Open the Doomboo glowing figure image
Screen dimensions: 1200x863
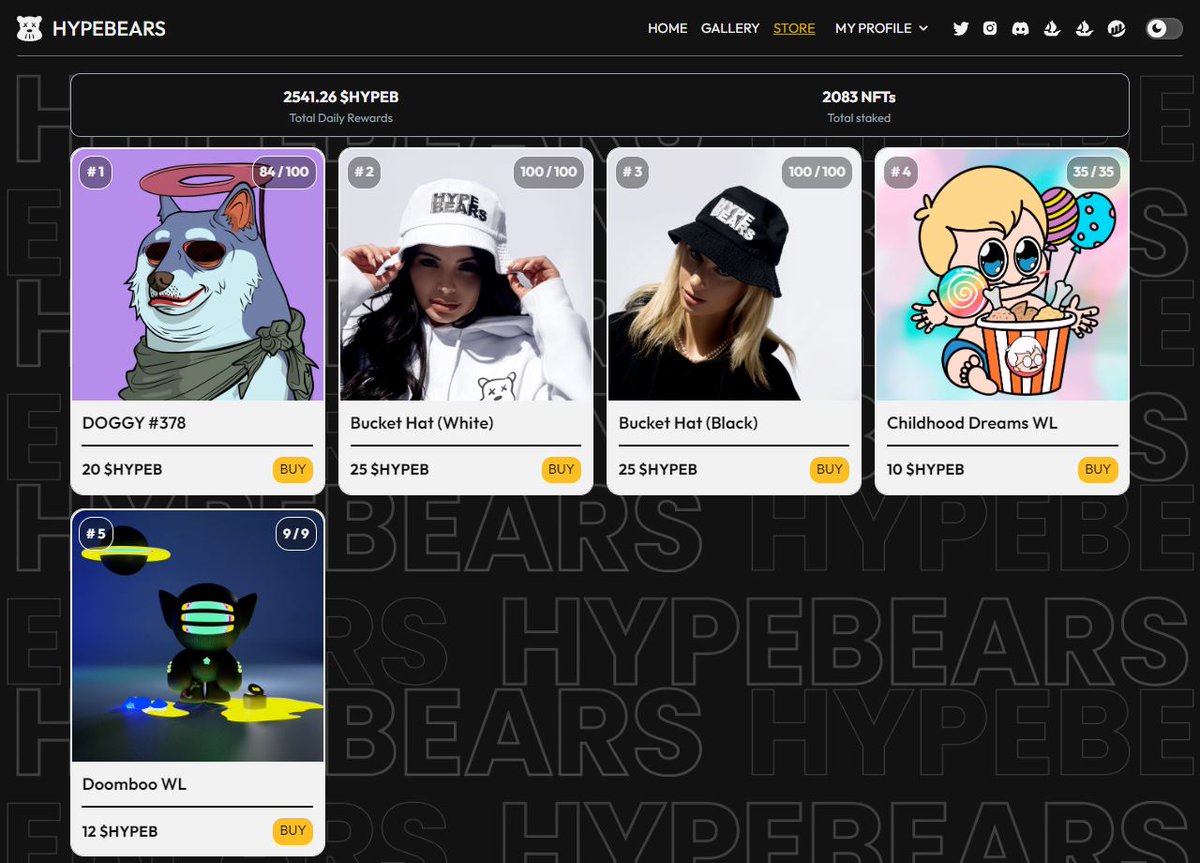pos(198,636)
